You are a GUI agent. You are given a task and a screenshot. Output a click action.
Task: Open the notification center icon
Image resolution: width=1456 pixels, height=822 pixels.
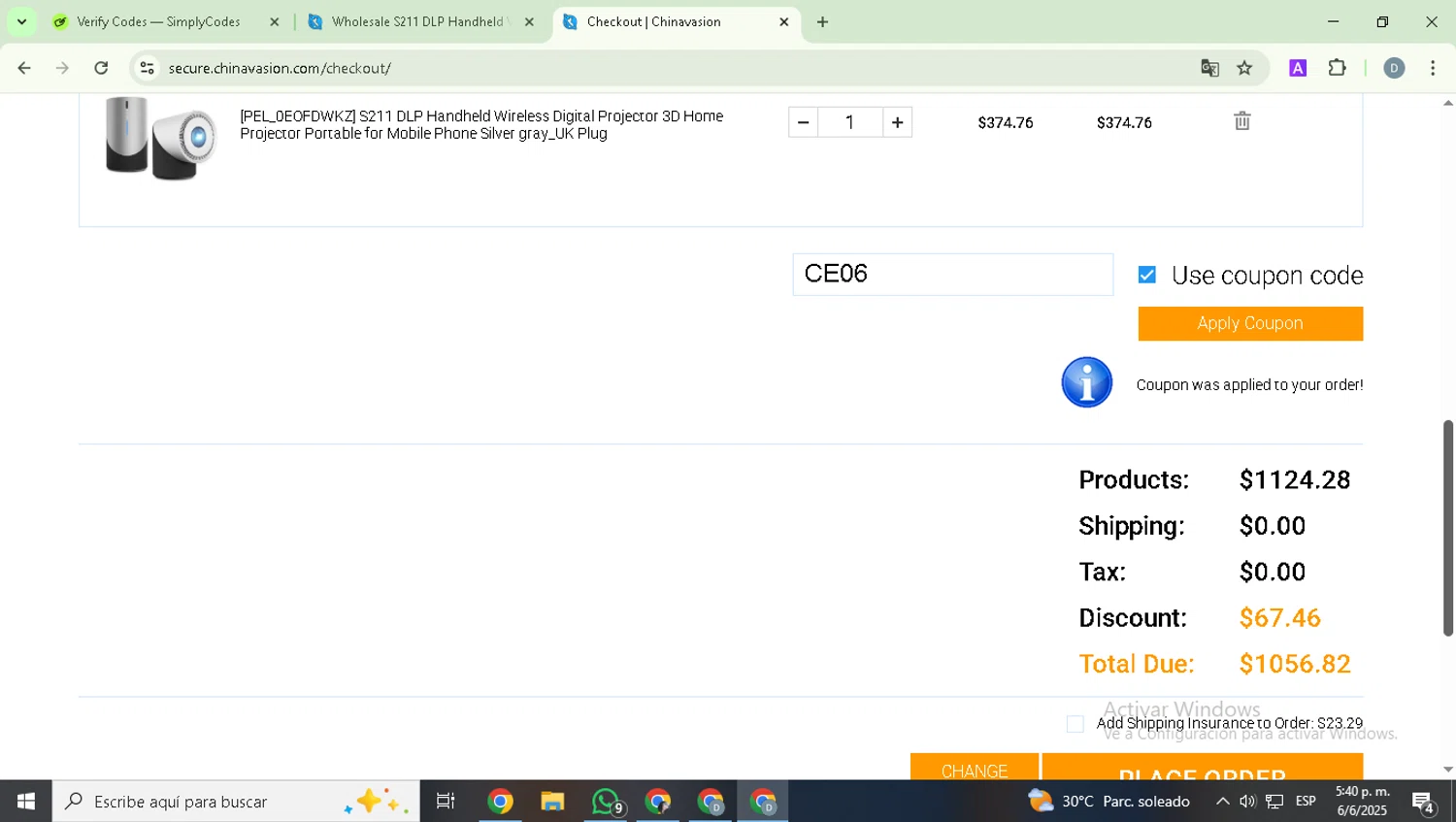(x=1423, y=802)
